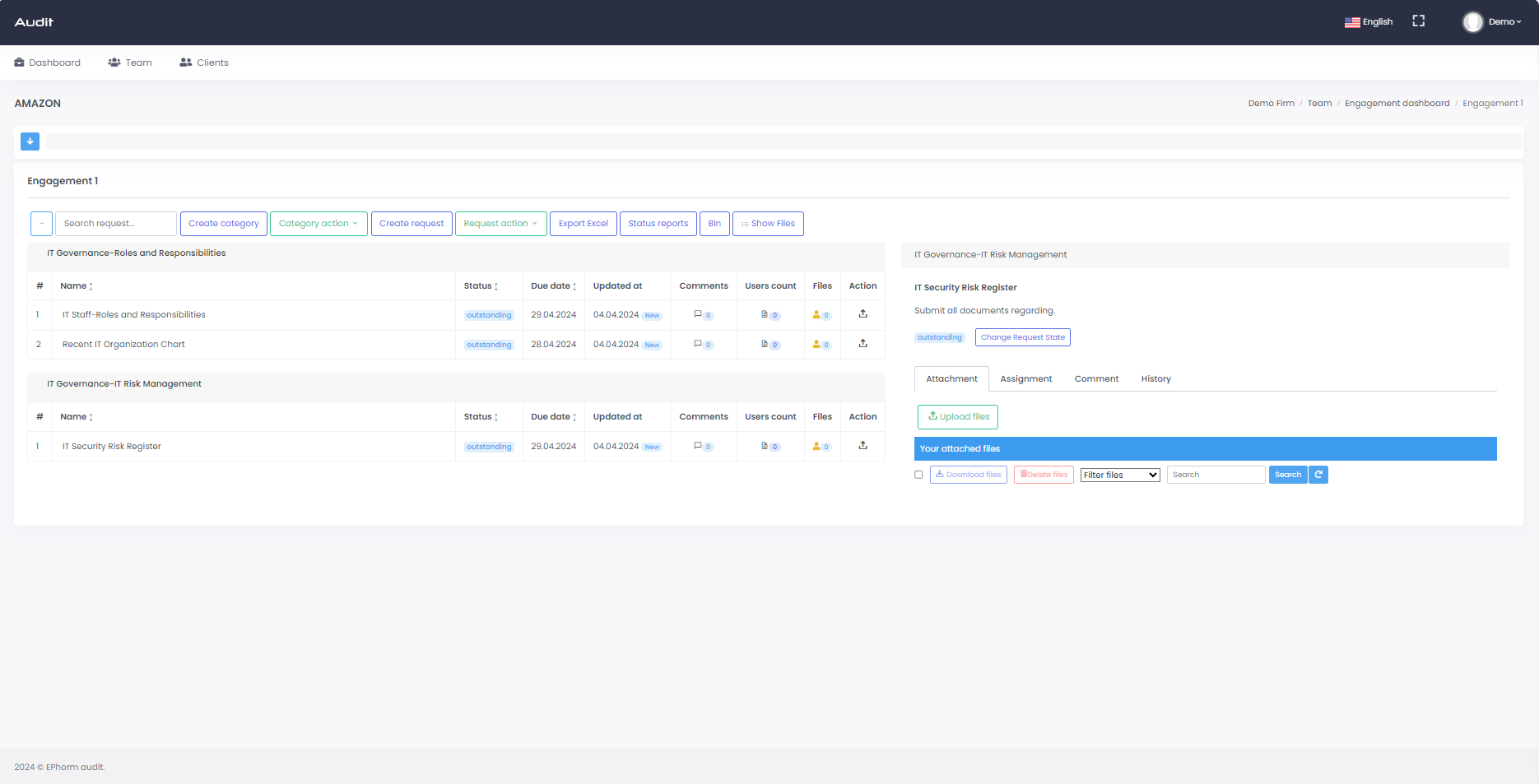Click files icon for IT Staff-Roles row
This screenshot has width=1539, height=784.
click(x=816, y=315)
